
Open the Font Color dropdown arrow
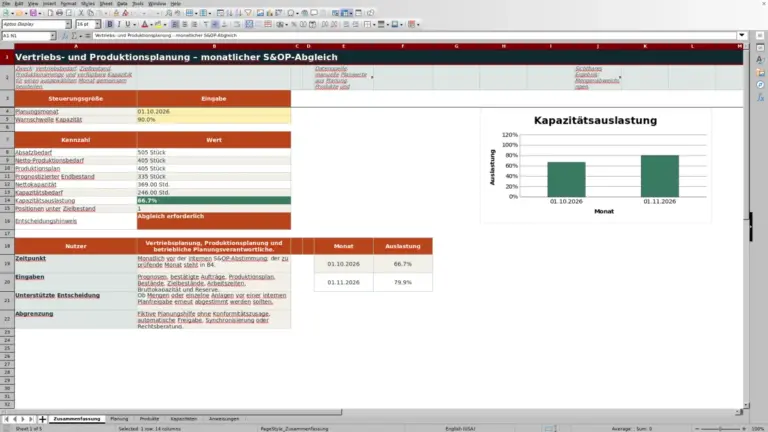[x=151, y=24]
